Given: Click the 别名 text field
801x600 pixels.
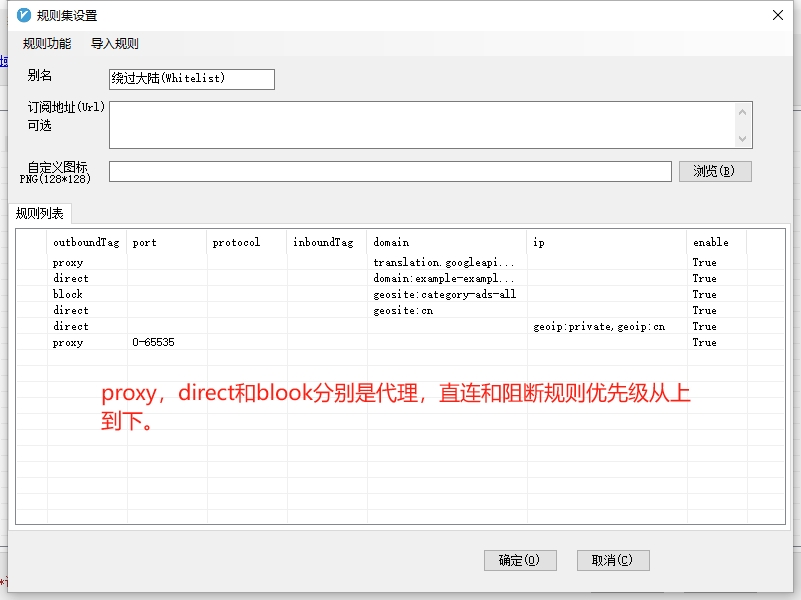Looking at the screenshot, I should click(191, 79).
